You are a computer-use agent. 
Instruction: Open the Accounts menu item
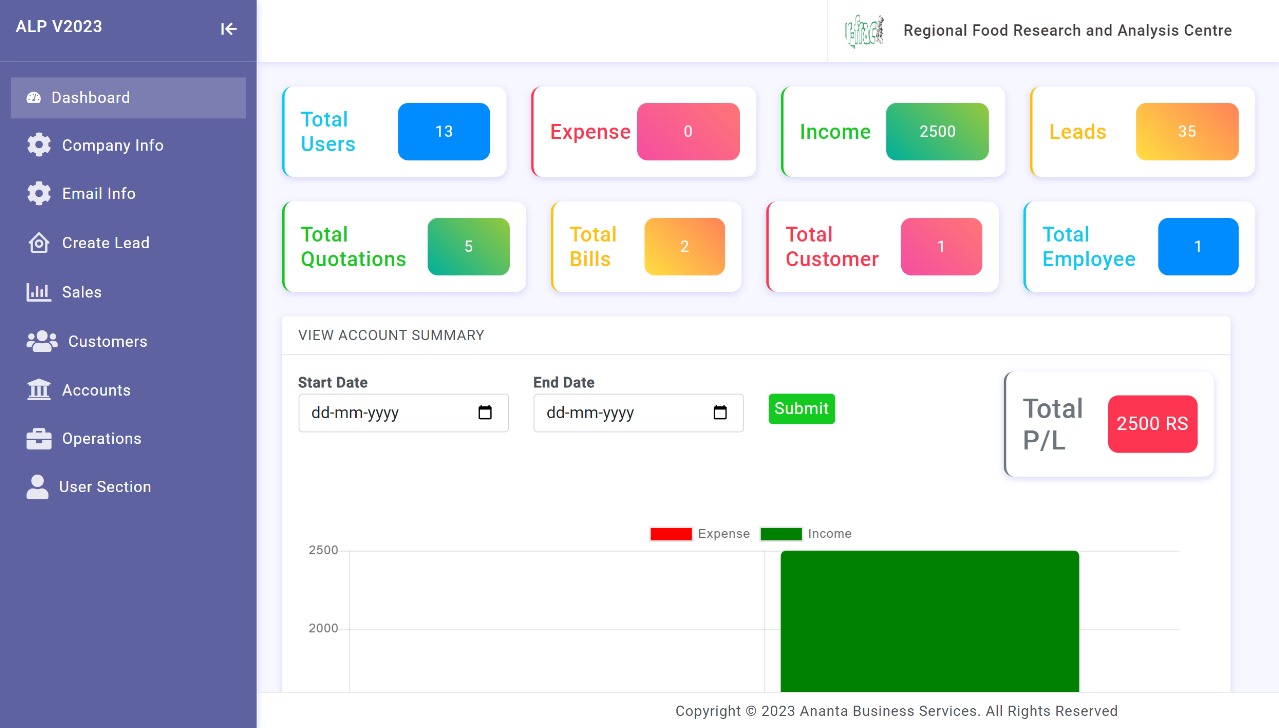128,390
